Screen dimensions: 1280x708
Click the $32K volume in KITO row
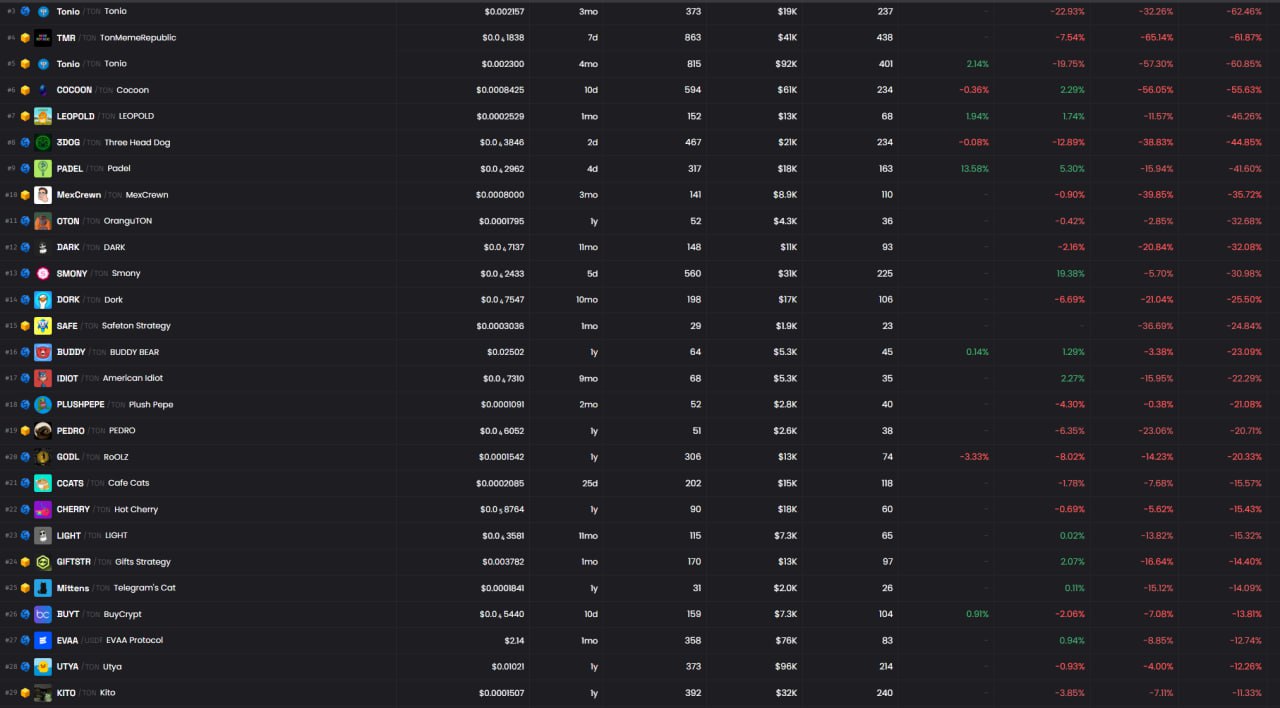786,693
